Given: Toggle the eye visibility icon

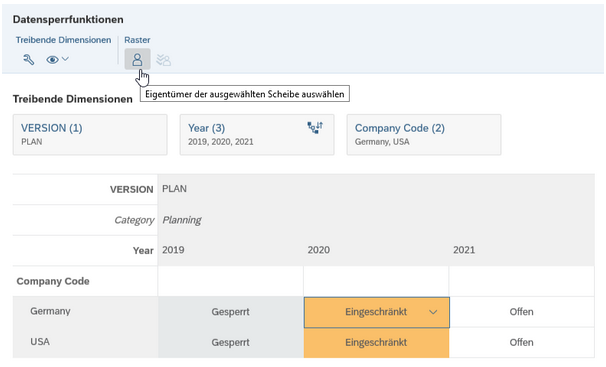Looking at the screenshot, I should (x=52, y=59).
